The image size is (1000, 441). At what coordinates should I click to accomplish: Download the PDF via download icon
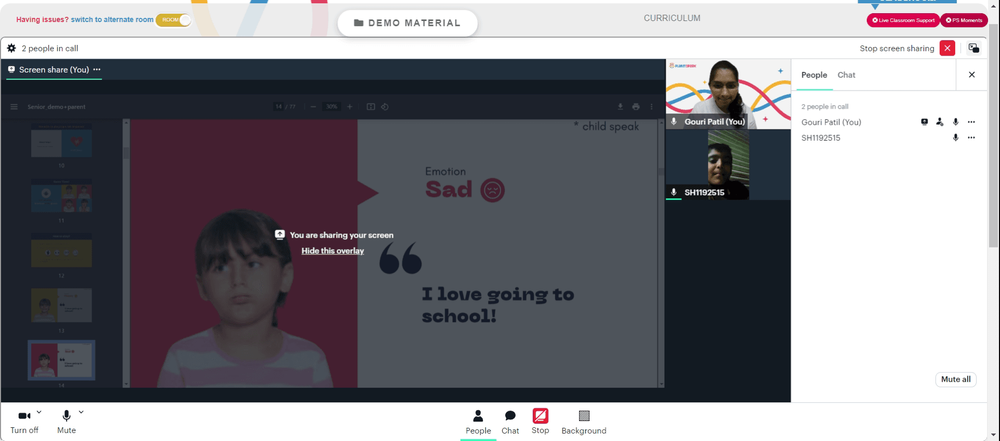tap(620, 107)
